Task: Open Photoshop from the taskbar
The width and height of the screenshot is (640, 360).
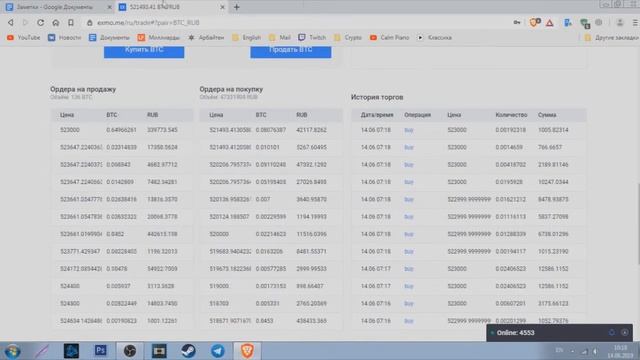Action: click(100, 351)
